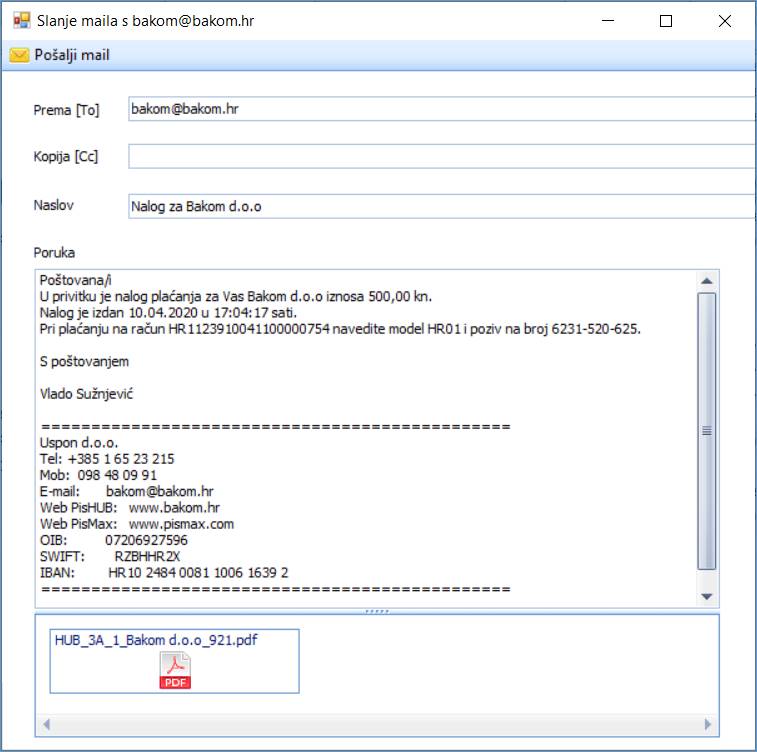Focus the Kopija [Cc] field
757x752 pixels.
pos(442,156)
